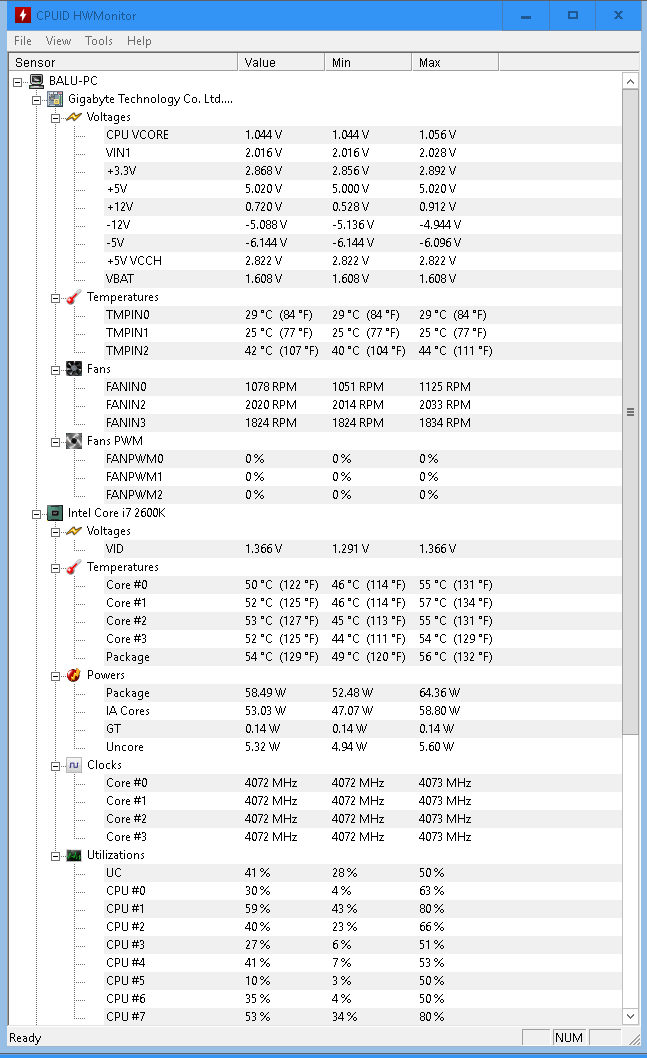The width and height of the screenshot is (647, 1058).
Task: Open the Help menu
Action: click(139, 40)
